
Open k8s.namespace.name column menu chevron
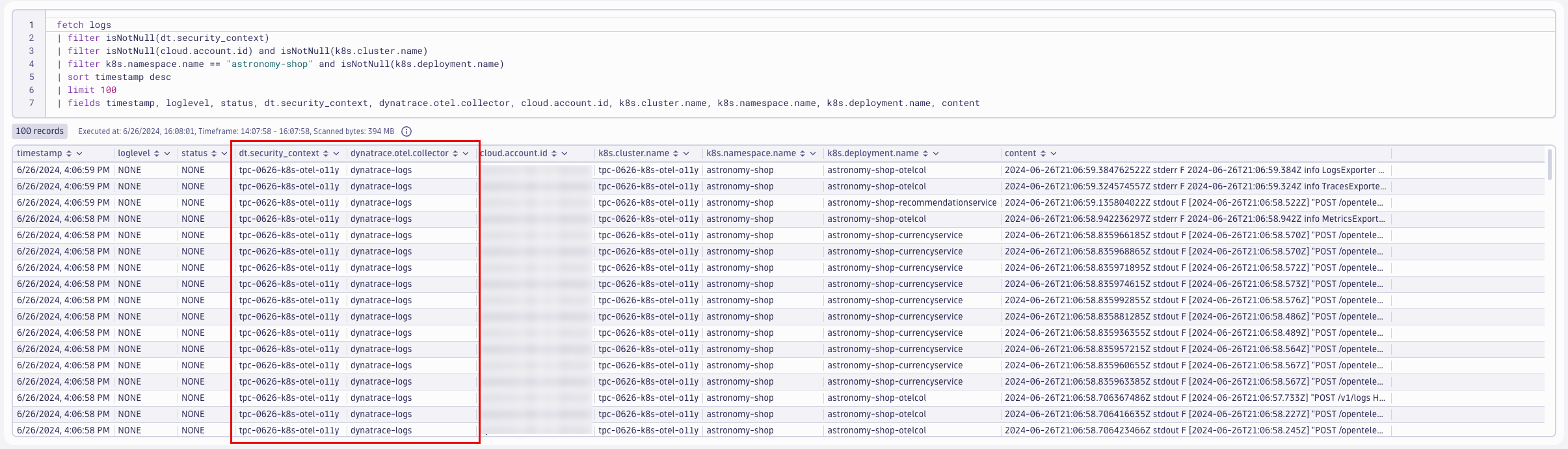(813, 154)
